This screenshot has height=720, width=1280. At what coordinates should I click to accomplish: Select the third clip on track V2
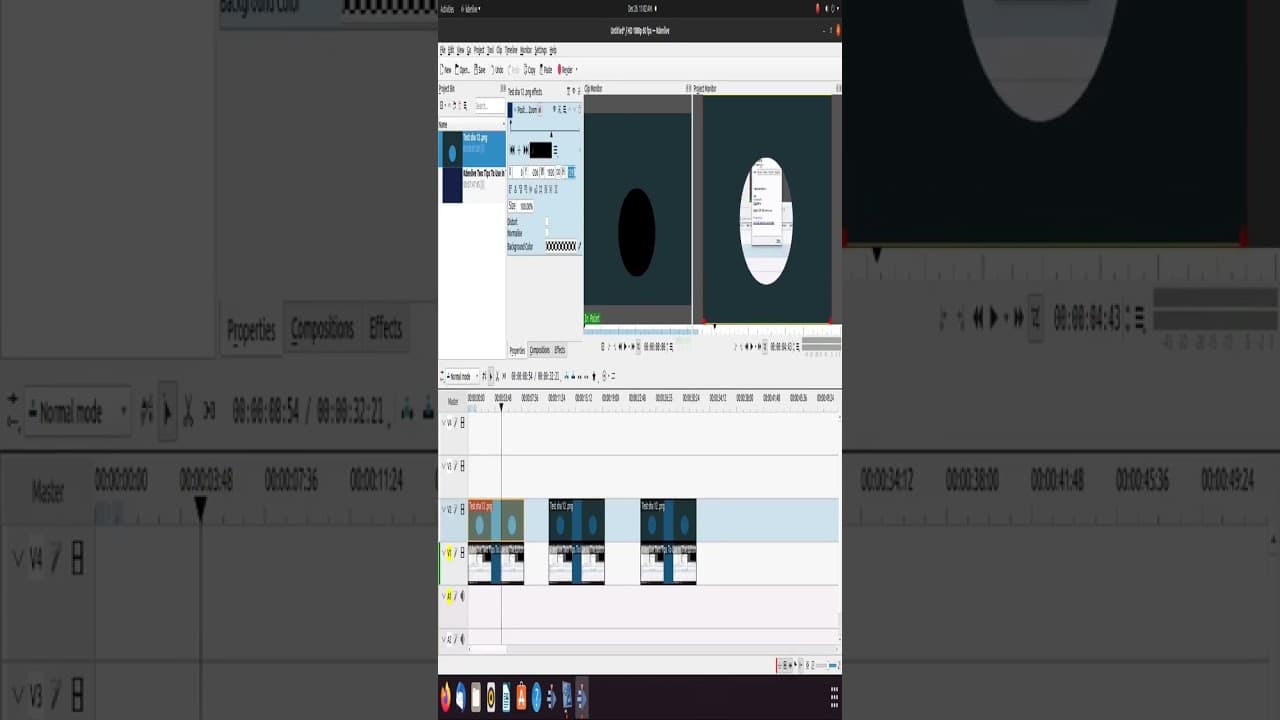pyautogui.click(x=668, y=520)
